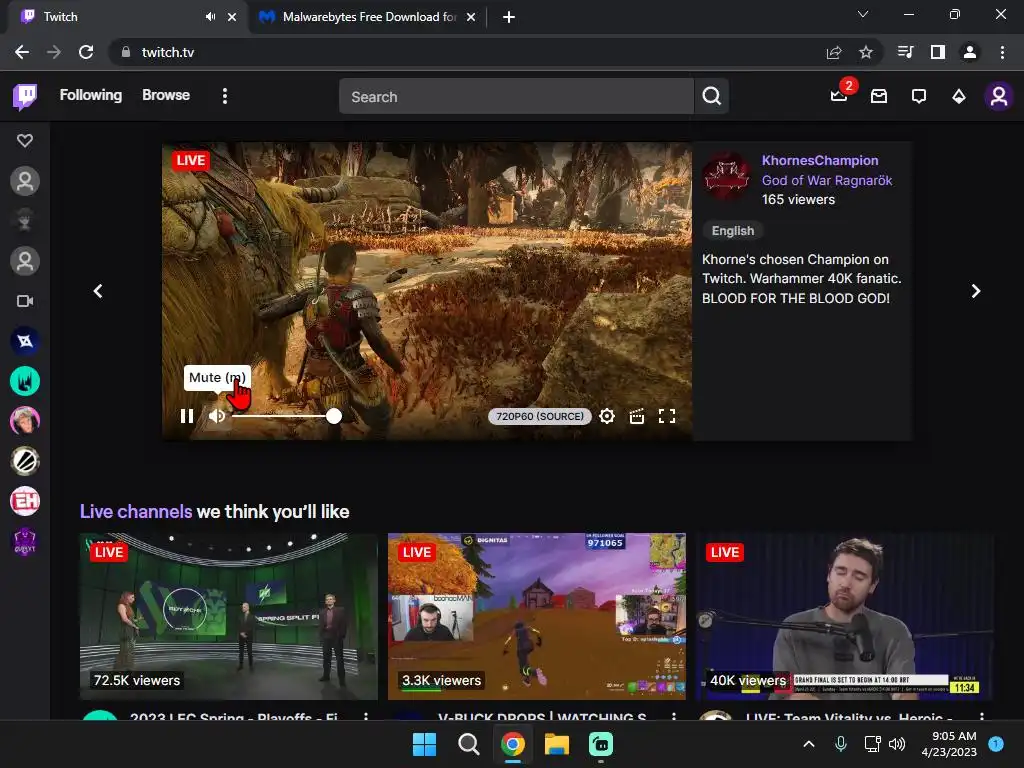This screenshot has width=1024, height=768.
Task: Pause the featured stream
Action: (187, 416)
